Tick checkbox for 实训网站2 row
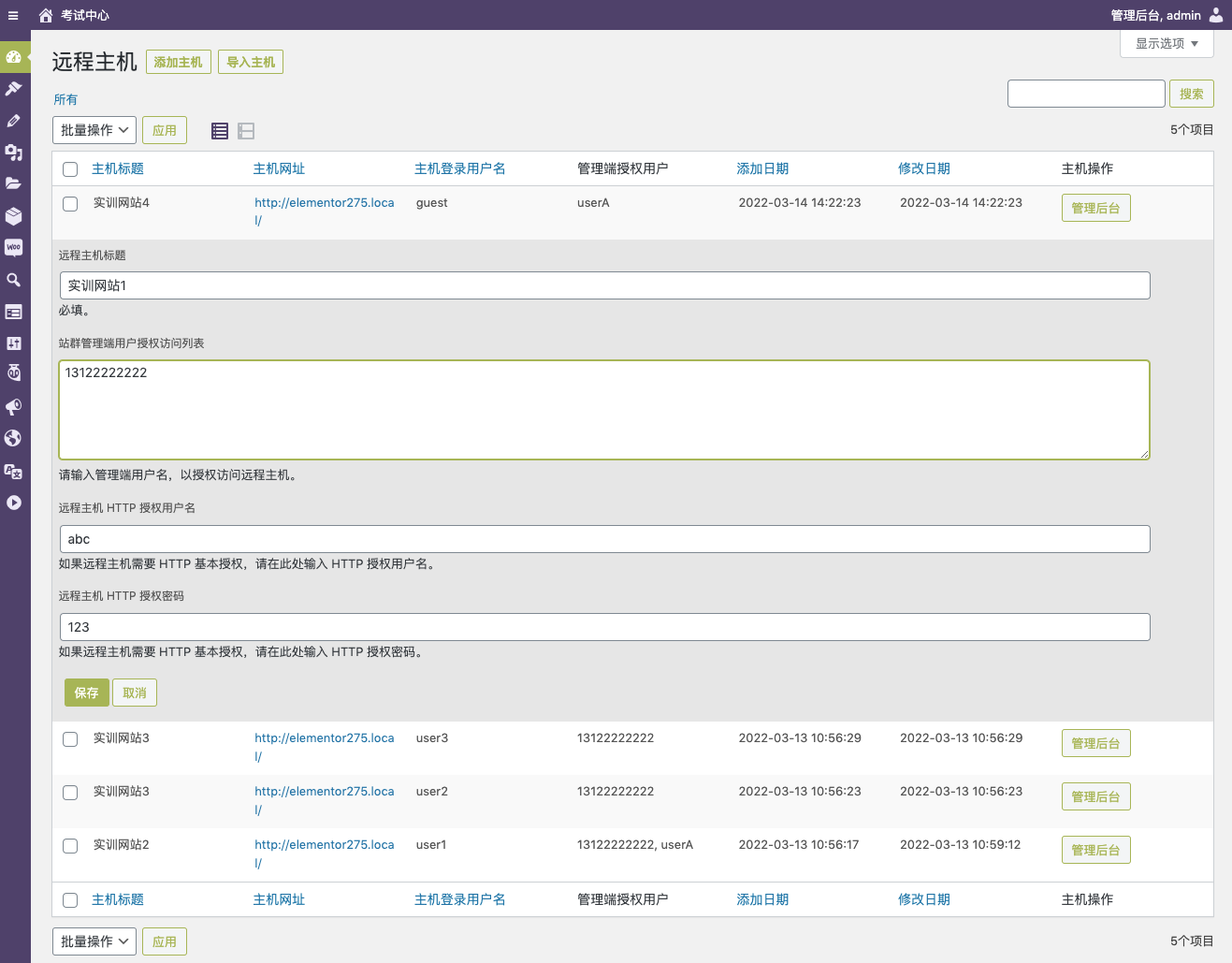This screenshot has height=963, width=1232. click(x=70, y=846)
